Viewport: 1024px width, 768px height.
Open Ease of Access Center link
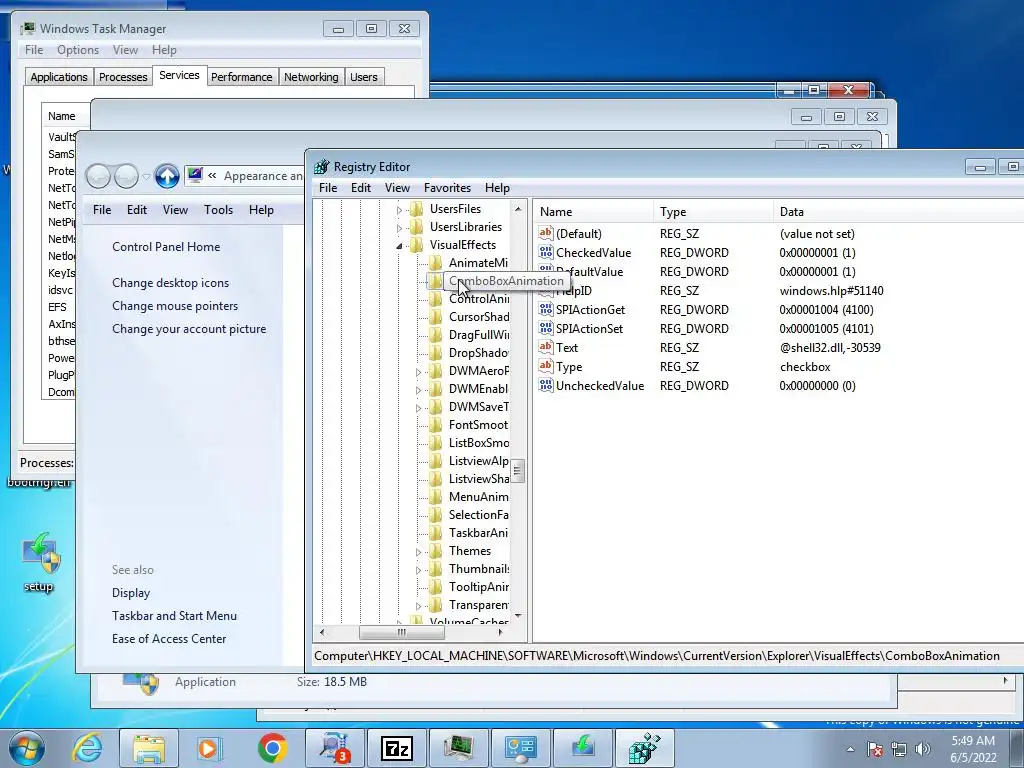coord(169,639)
